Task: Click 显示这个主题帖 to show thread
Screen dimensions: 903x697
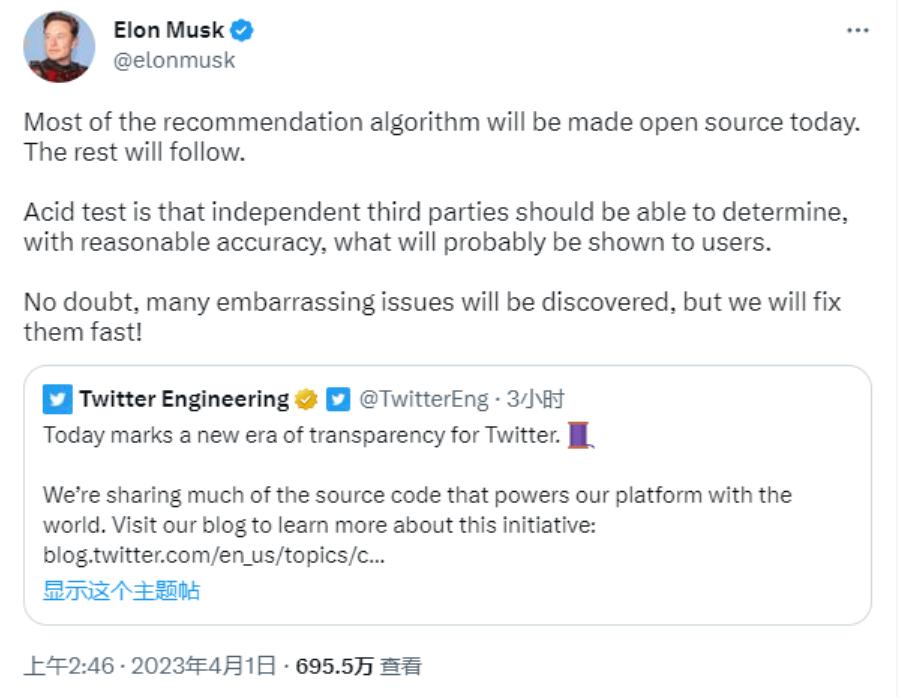Action: [x=121, y=590]
